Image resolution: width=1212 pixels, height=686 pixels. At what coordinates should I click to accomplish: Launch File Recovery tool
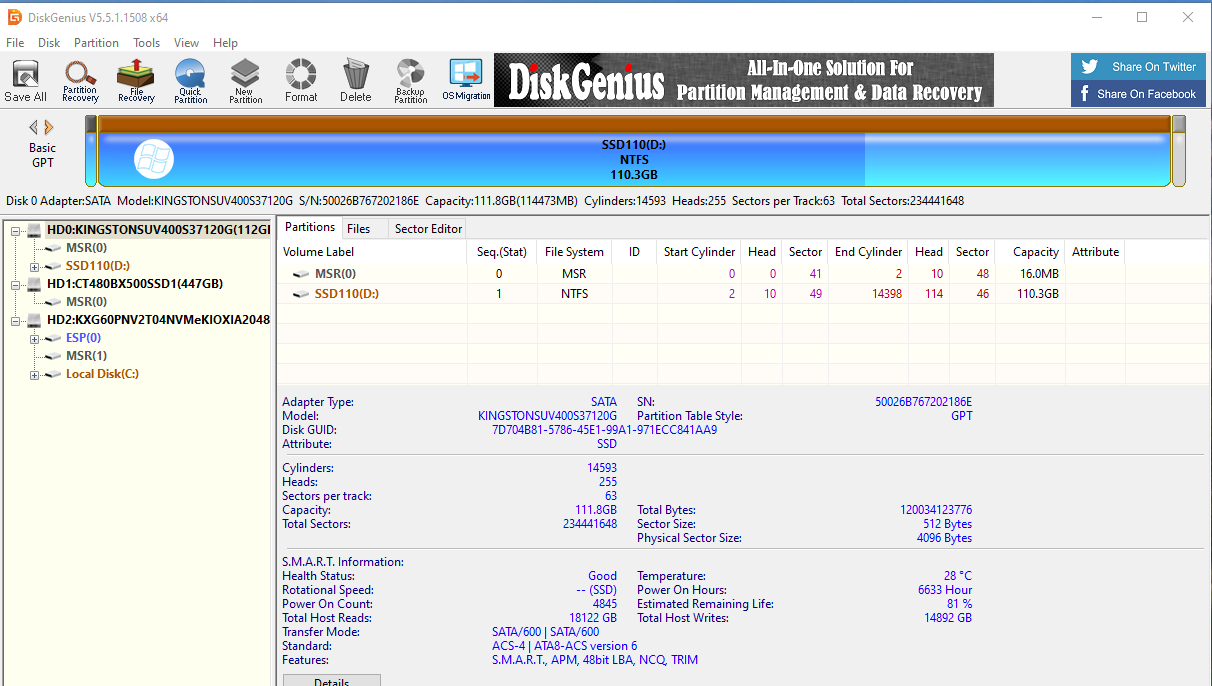tap(136, 80)
